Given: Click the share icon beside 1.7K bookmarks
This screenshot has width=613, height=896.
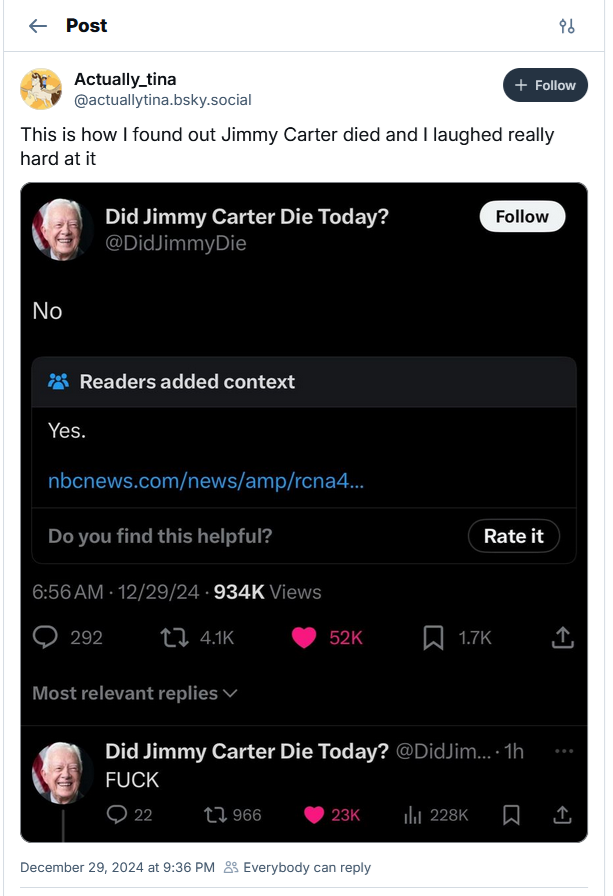Looking at the screenshot, I should (x=562, y=637).
